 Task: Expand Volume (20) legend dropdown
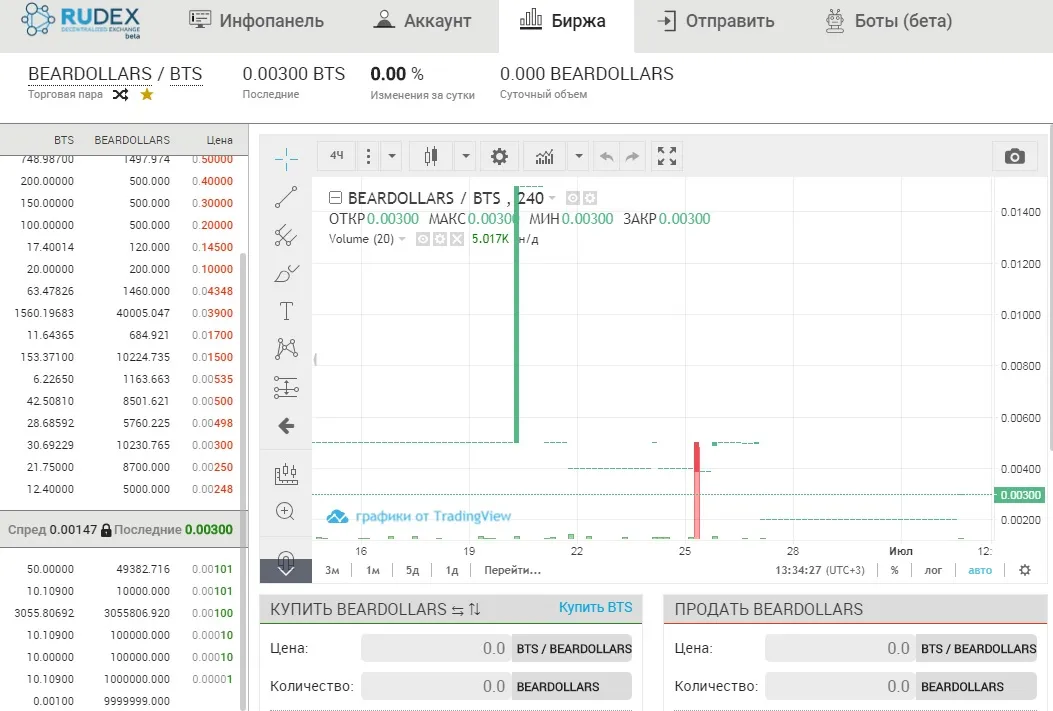click(x=402, y=239)
